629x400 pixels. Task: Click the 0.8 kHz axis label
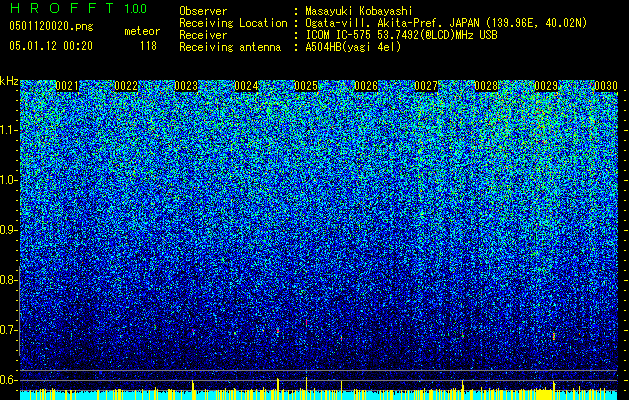click(x=8, y=280)
